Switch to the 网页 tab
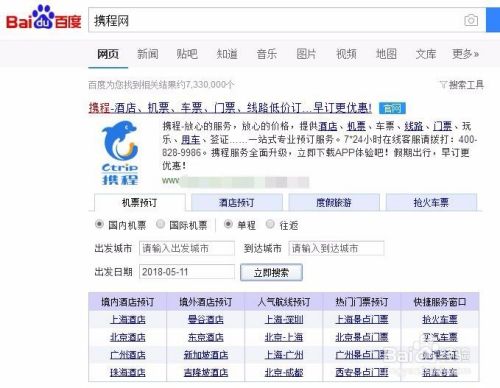Viewport: 500px width, 388px height. point(108,54)
